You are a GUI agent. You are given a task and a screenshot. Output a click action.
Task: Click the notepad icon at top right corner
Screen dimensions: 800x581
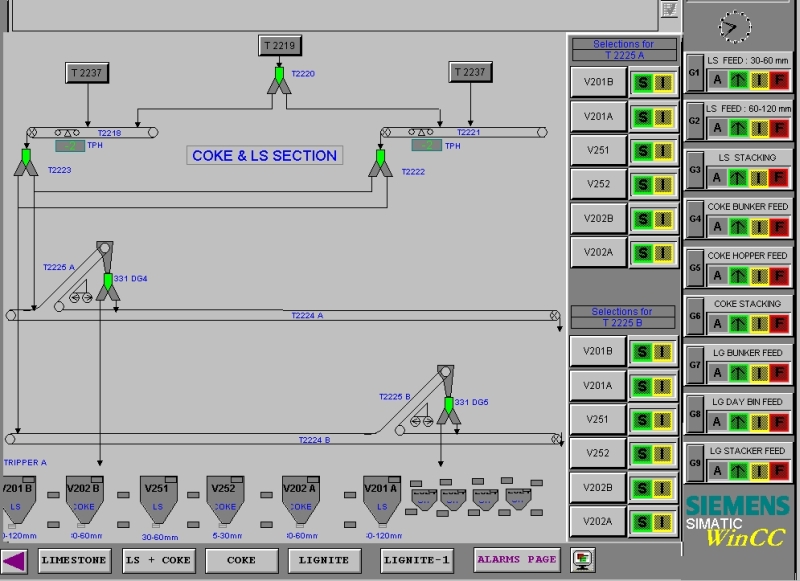[x=669, y=9]
